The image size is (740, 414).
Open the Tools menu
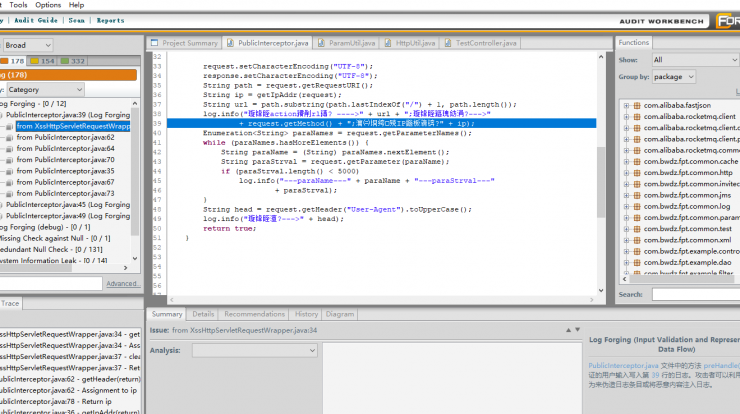[18, 5]
